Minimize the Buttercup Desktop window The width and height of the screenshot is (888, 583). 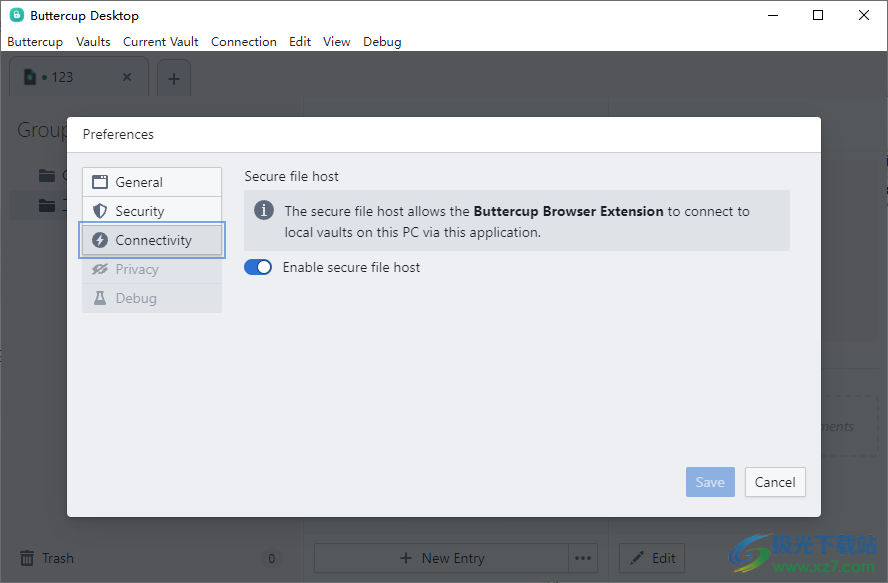coord(773,15)
